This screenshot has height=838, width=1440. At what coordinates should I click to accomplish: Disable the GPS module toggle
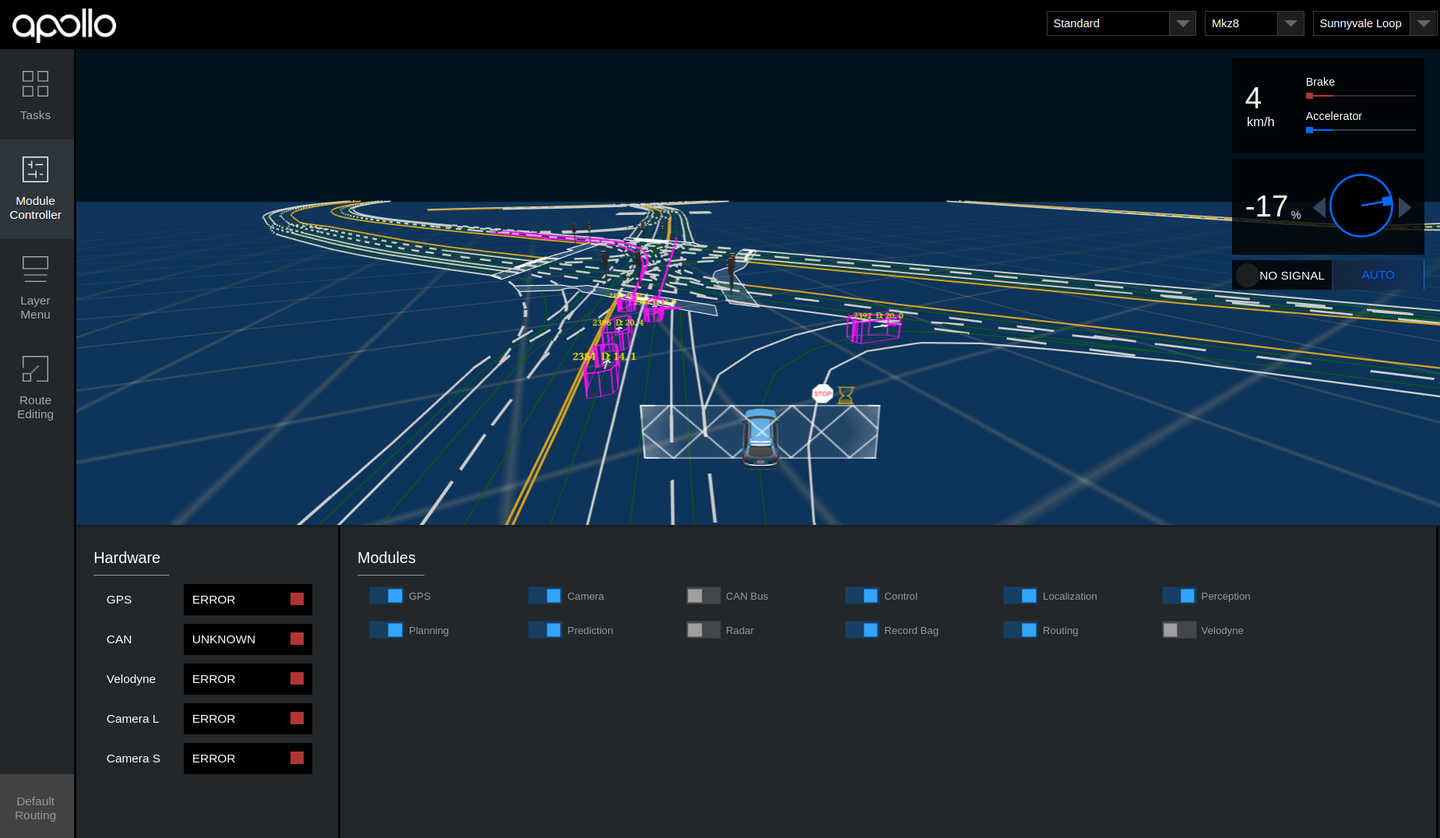coord(386,596)
